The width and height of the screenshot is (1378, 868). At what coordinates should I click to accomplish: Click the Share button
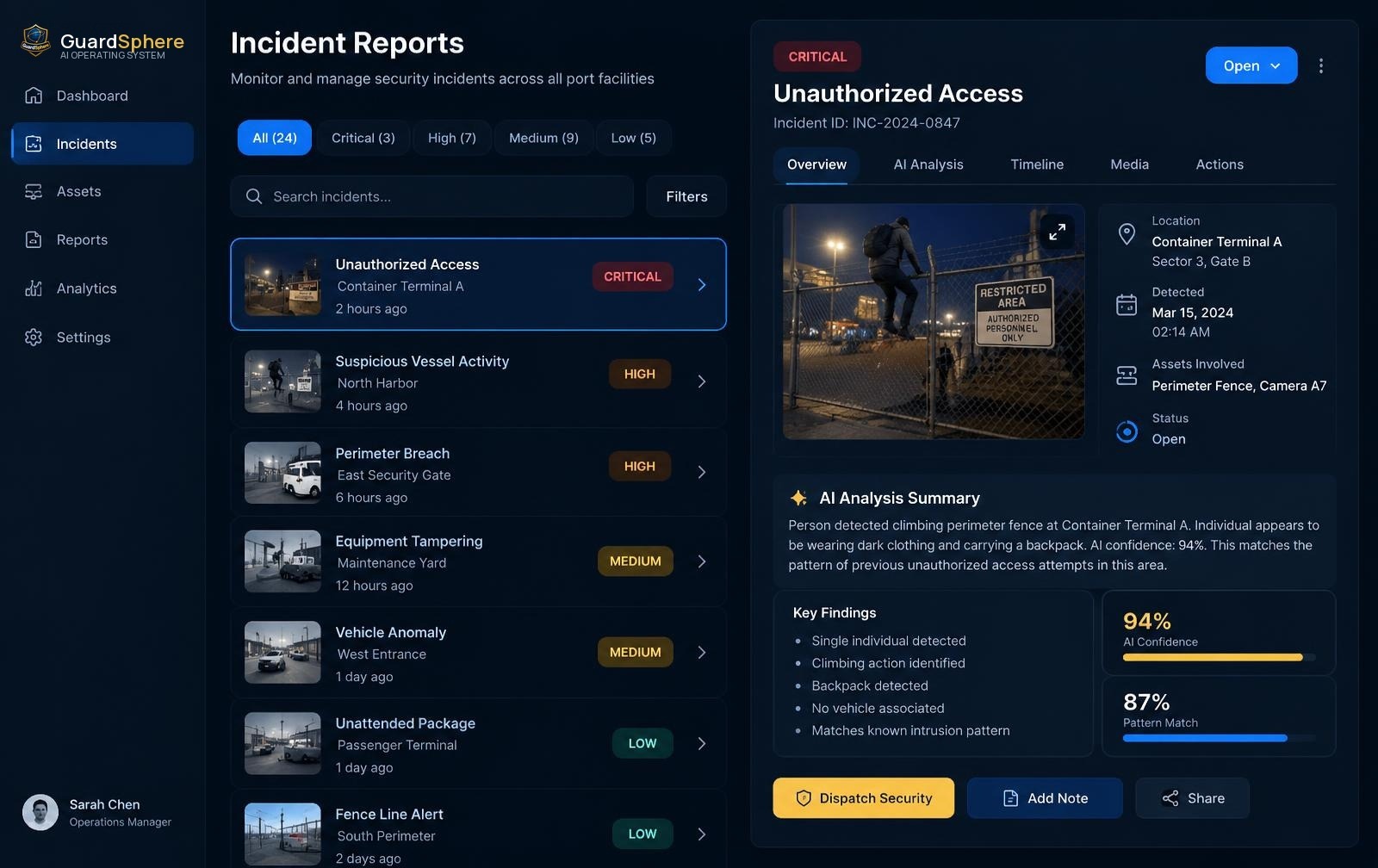coord(1192,798)
